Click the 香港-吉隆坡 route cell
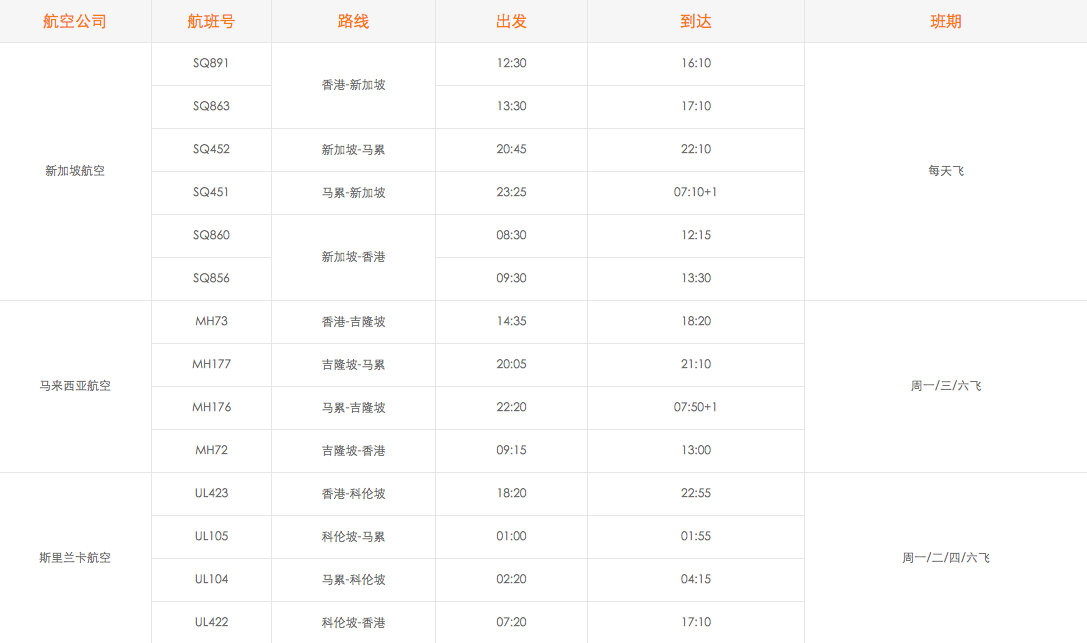Screen dimensions: 1087x643 tap(354, 322)
